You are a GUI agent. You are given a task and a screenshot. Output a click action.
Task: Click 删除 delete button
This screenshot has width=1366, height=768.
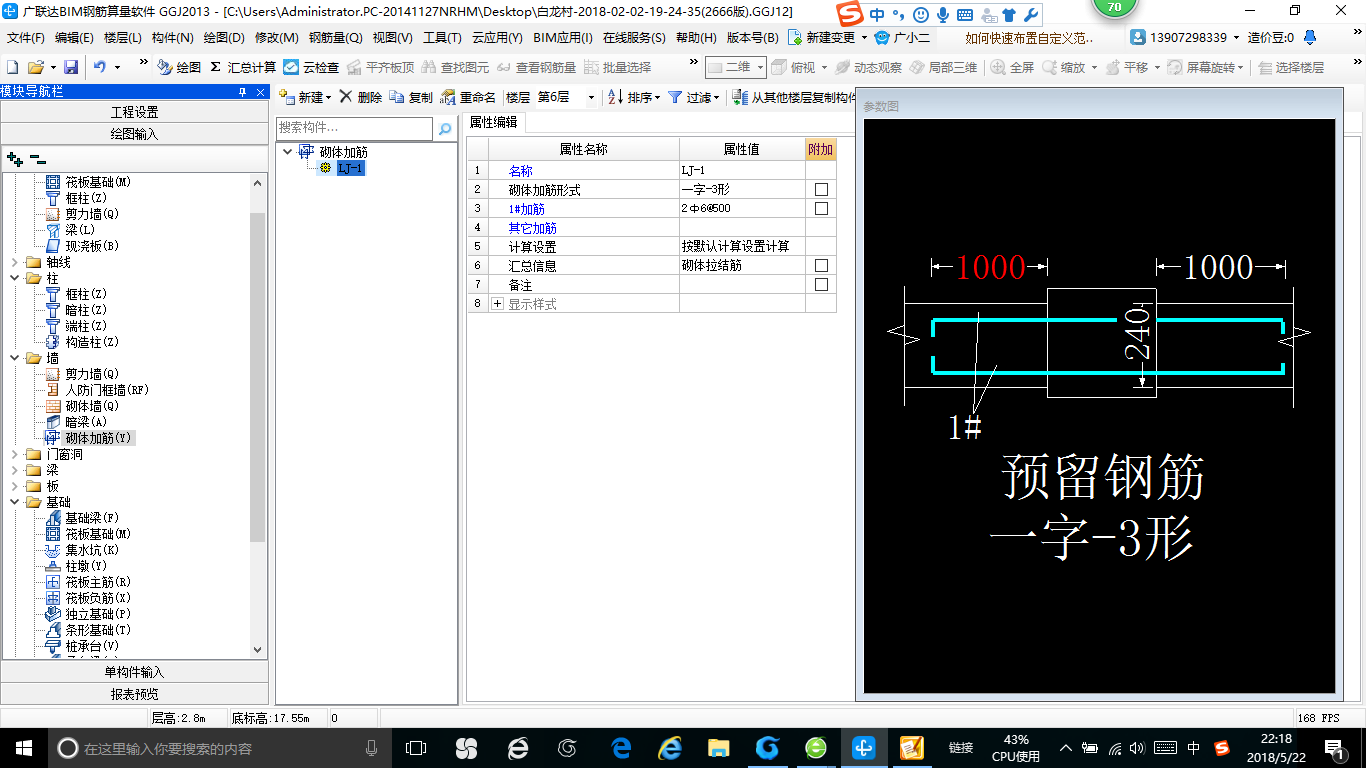click(360, 97)
